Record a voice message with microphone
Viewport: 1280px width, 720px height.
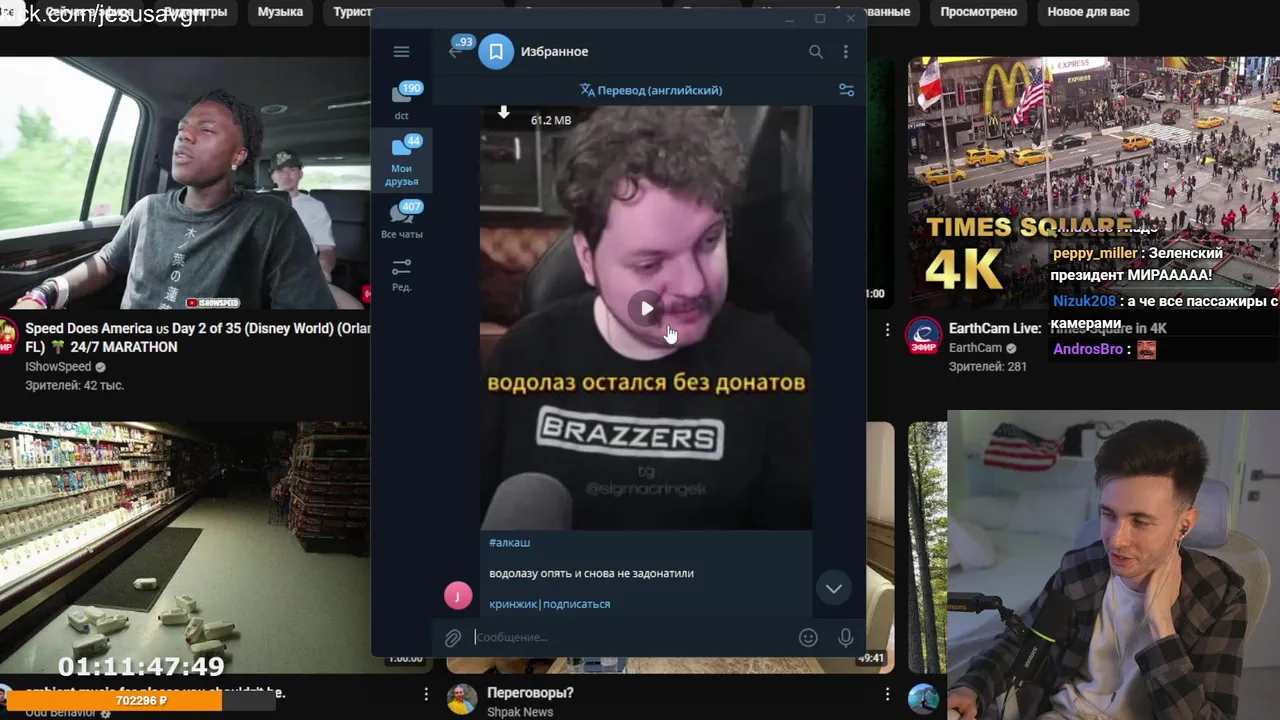(846, 637)
